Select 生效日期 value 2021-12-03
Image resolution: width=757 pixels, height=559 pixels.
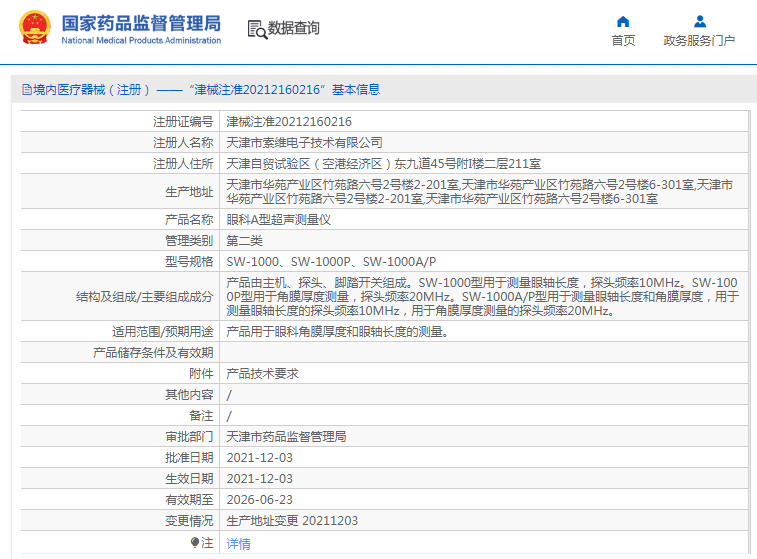[x=259, y=479]
